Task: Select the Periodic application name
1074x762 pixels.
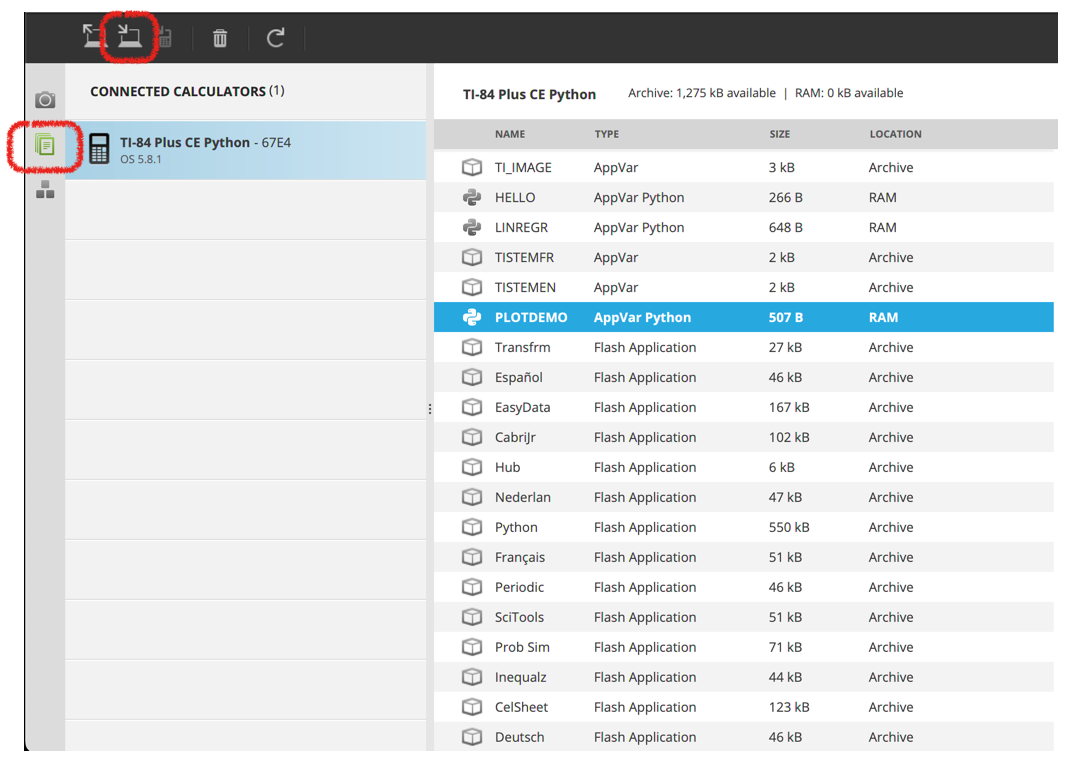Action: pyautogui.click(x=519, y=587)
